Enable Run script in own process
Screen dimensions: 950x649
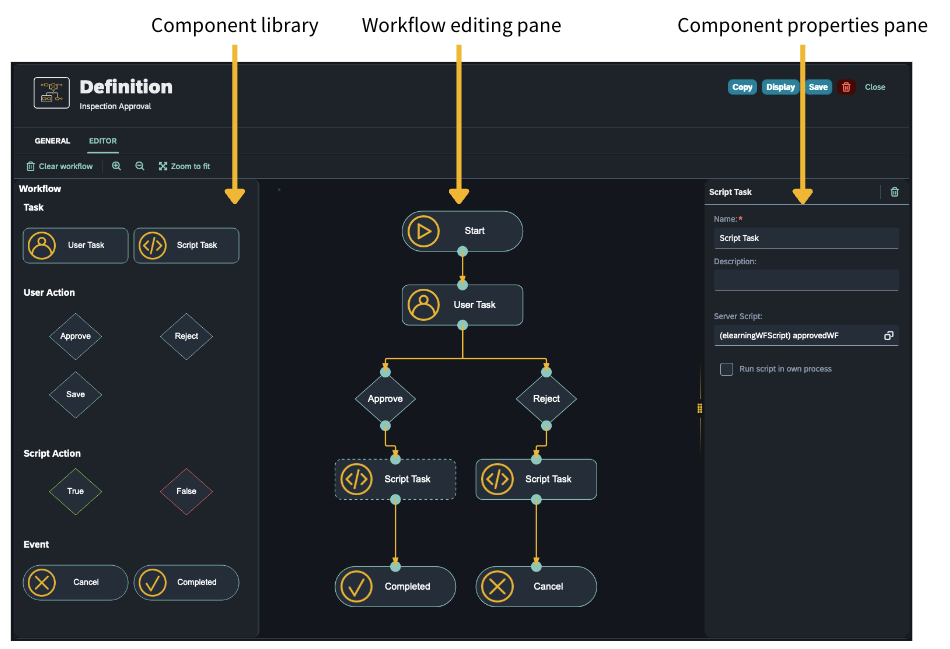(x=726, y=369)
